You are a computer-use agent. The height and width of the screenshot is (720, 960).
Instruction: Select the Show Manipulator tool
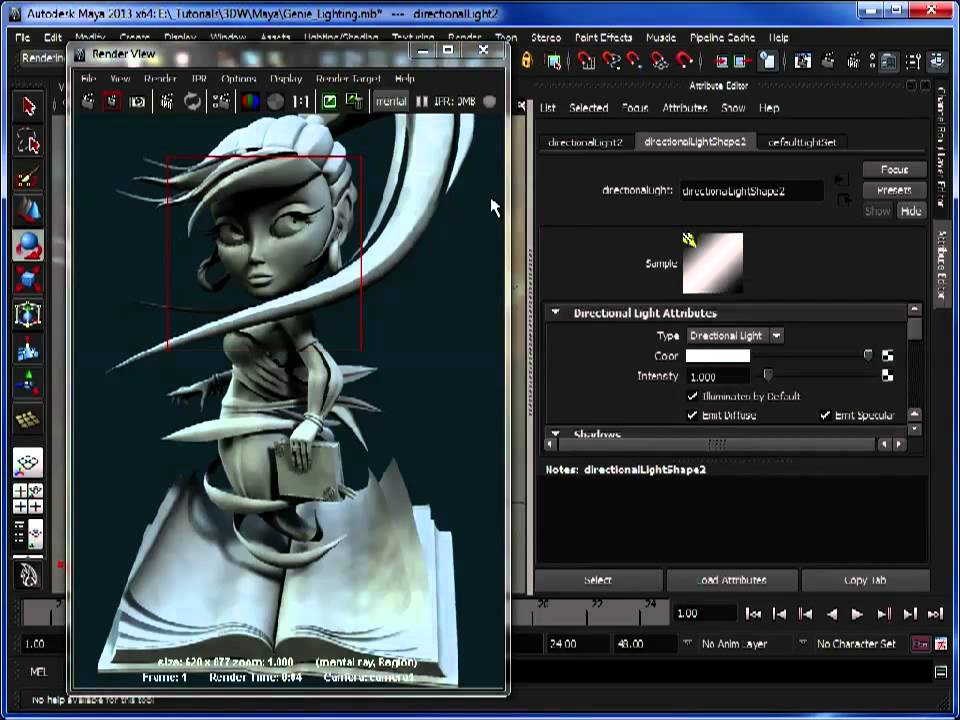coord(28,384)
